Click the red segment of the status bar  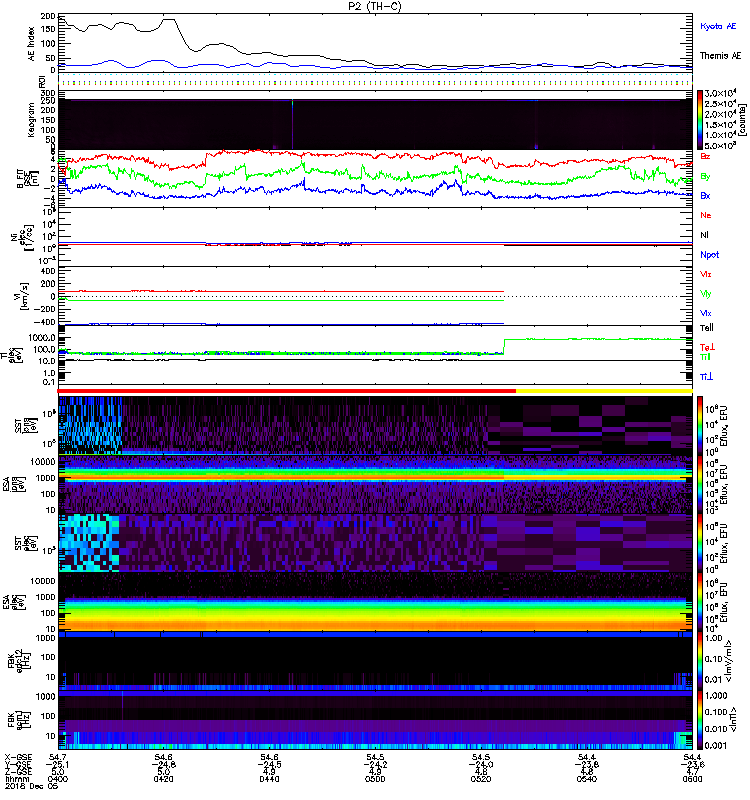pyautogui.click(x=287, y=391)
